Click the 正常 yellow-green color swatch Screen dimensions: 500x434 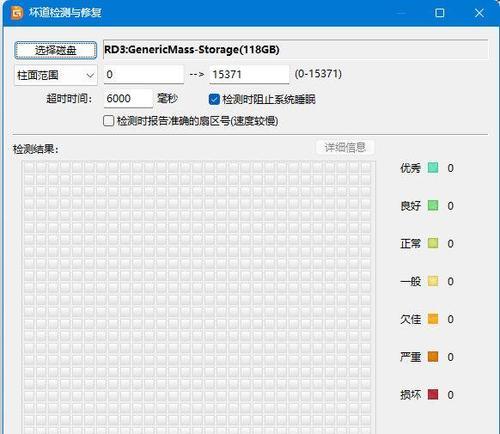433,243
